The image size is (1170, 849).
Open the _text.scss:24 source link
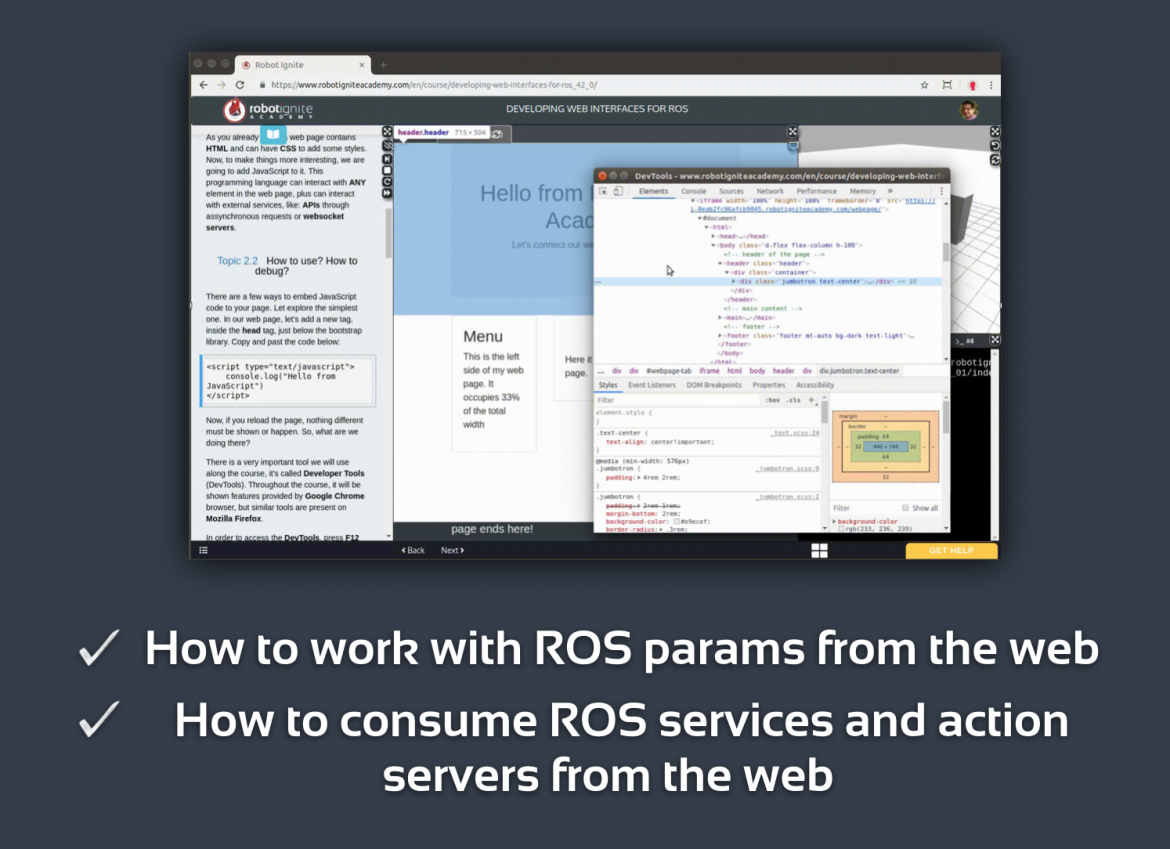click(795, 433)
